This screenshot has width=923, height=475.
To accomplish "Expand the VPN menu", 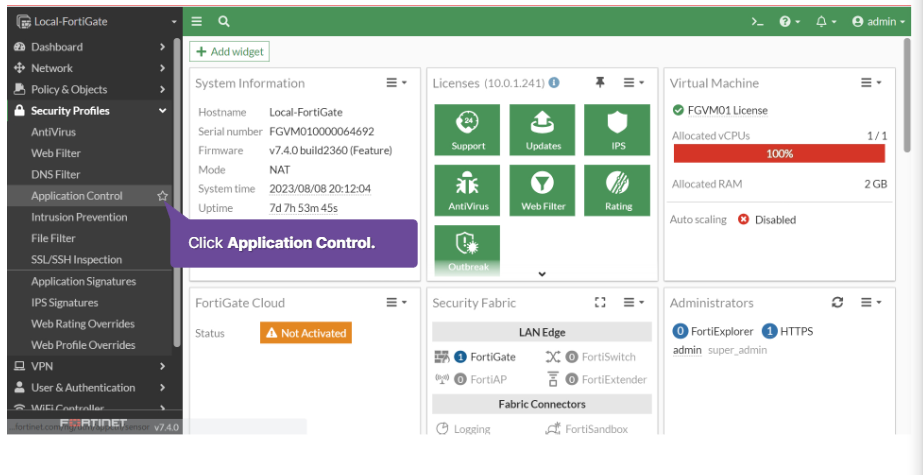I will coord(90,366).
